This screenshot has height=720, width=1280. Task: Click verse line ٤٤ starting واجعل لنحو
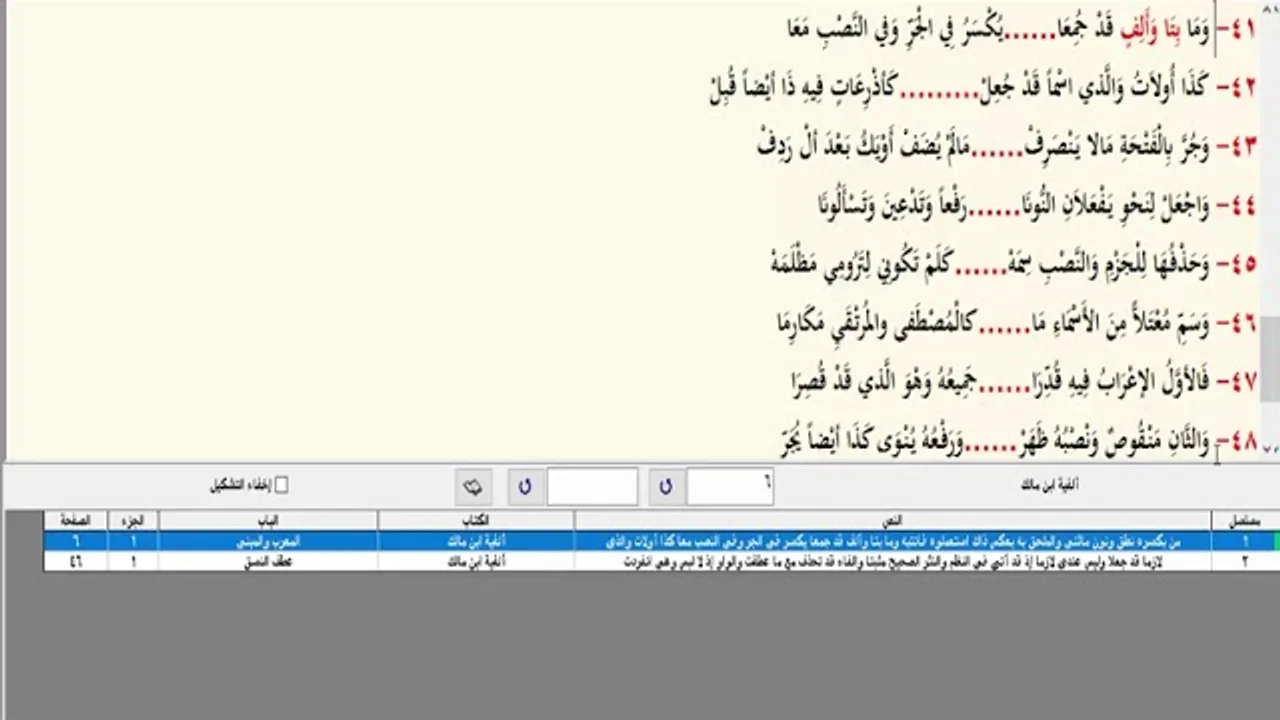[1037, 206]
